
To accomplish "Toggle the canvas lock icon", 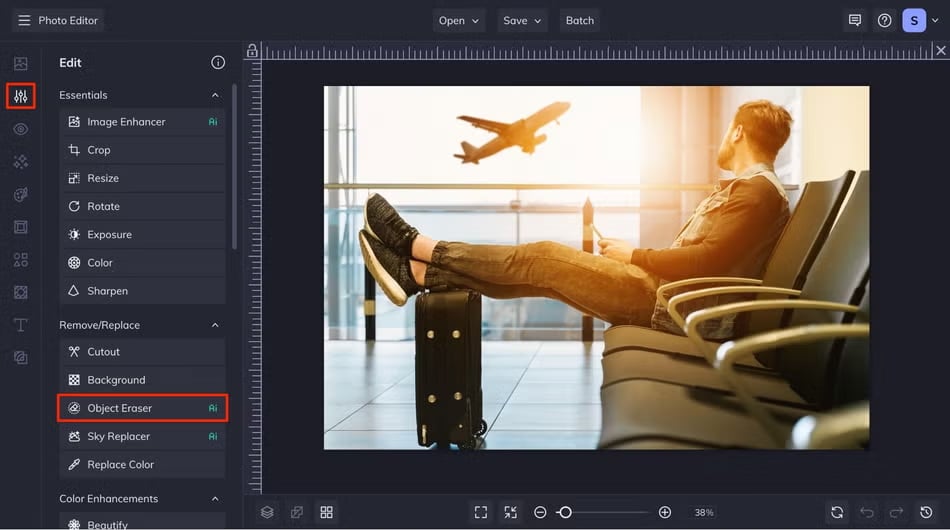I will click(x=252, y=51).
